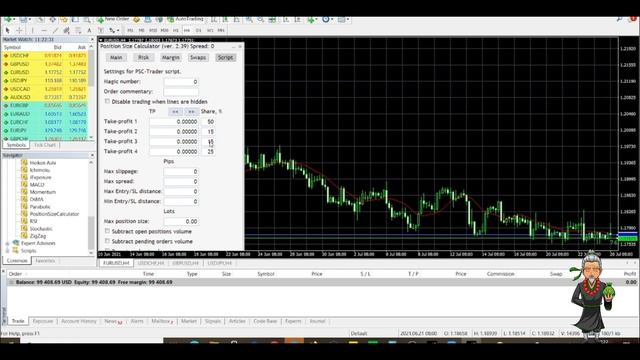Click the zoom in magnifier icon

(249, 19)
